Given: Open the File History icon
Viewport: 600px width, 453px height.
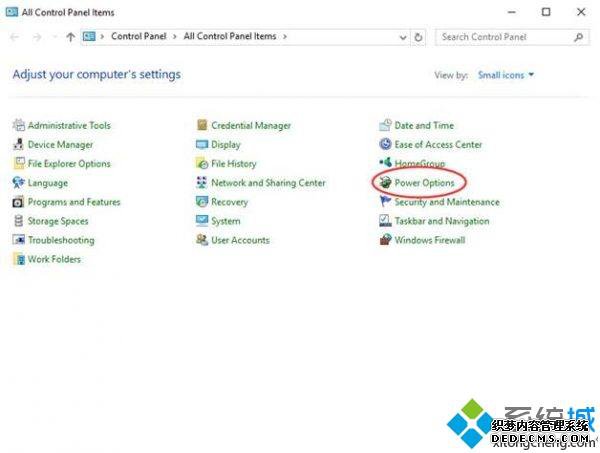Looking at the screenshot, I should tap(202, 163).
